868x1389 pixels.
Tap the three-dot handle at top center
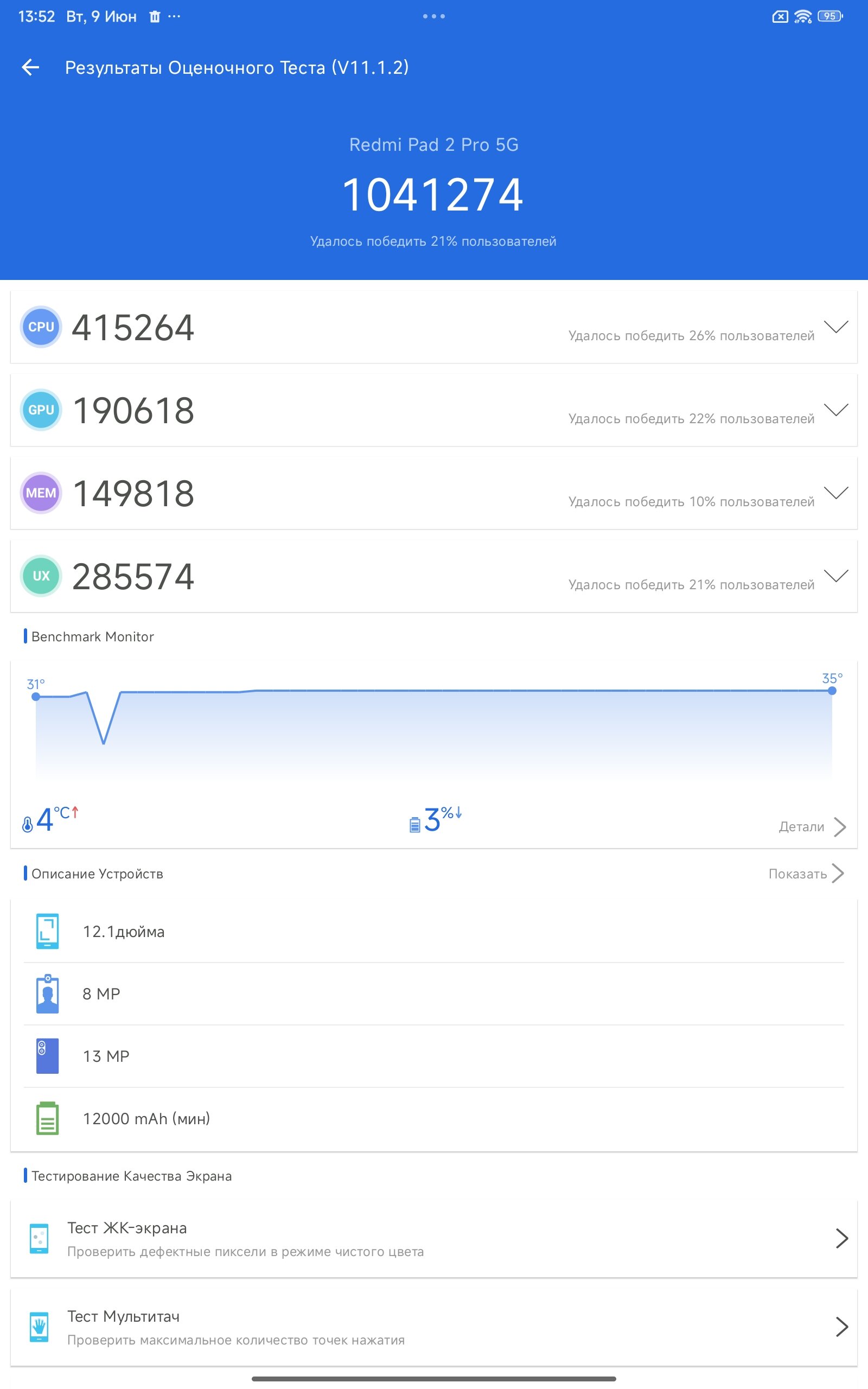click(x=434, y=16)
